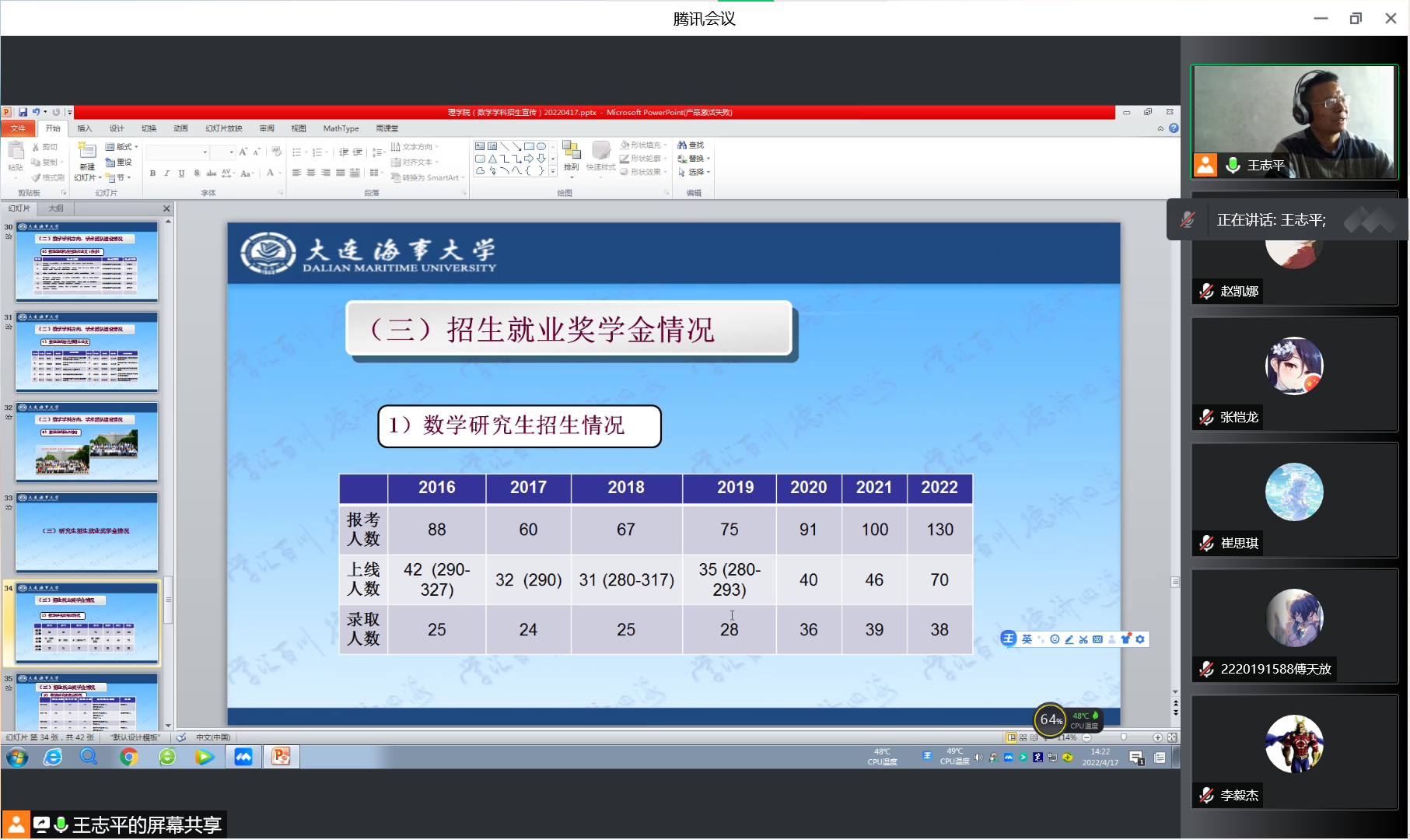Click the Find (查找) binoculars button
1410x840 pixels.
point(690,145)
